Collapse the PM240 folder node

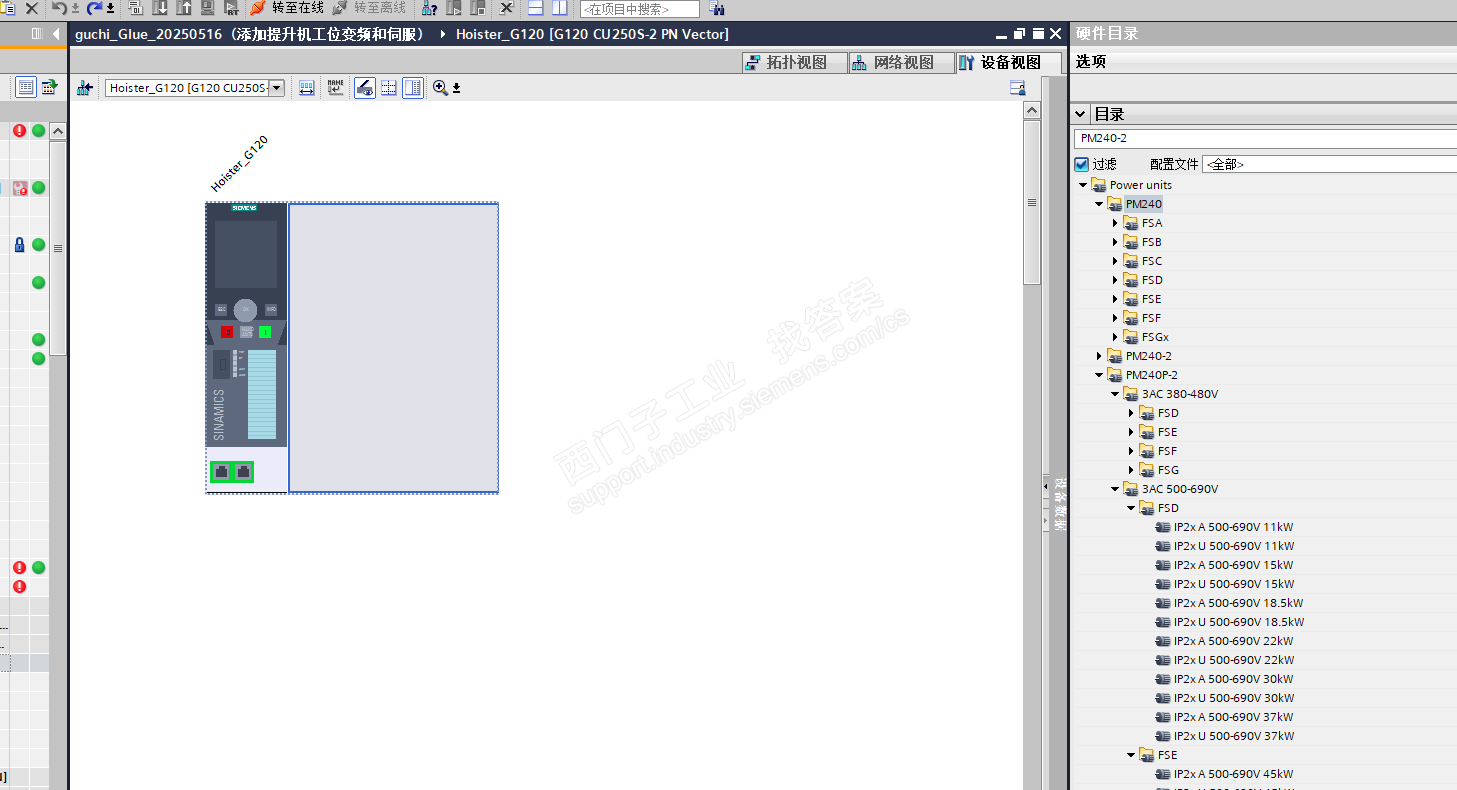[1099, 204]
